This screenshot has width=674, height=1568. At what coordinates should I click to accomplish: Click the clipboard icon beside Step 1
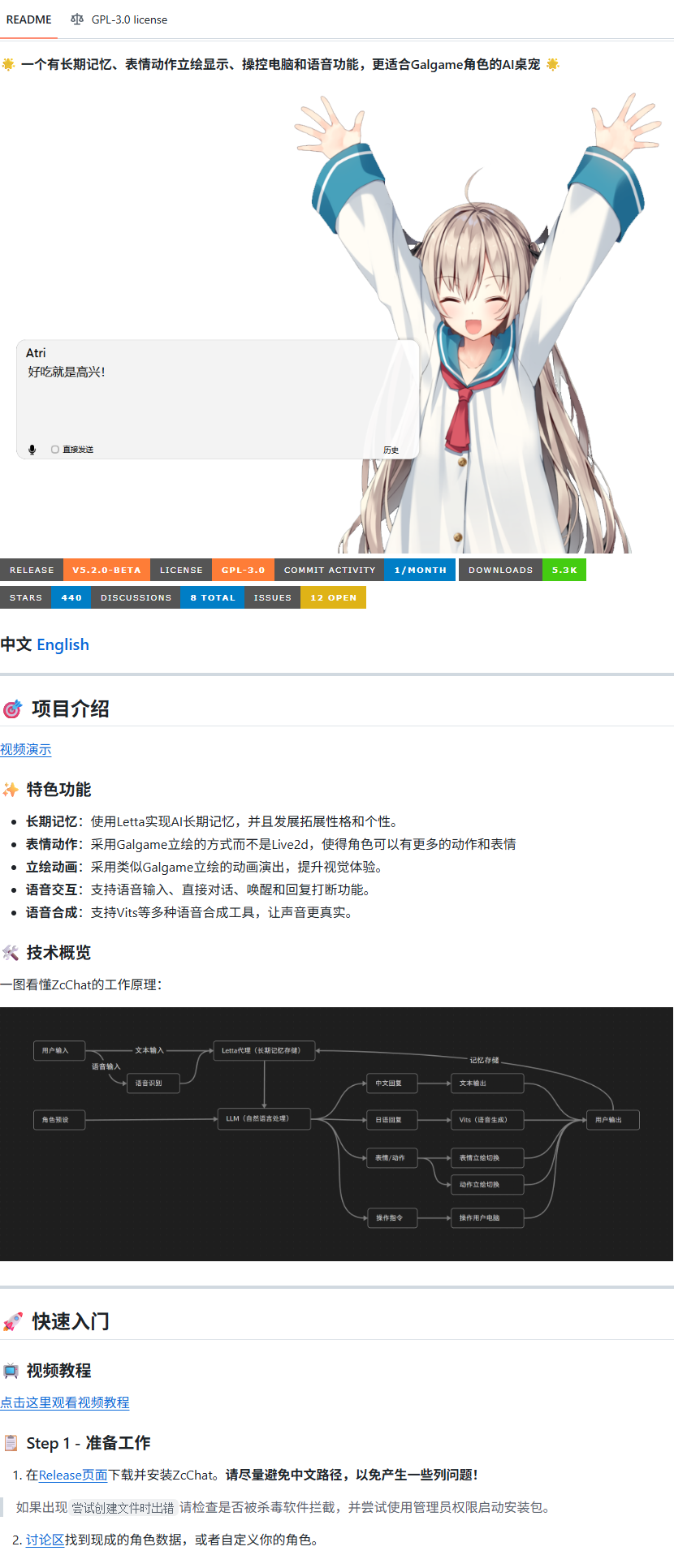[11, 1443]
